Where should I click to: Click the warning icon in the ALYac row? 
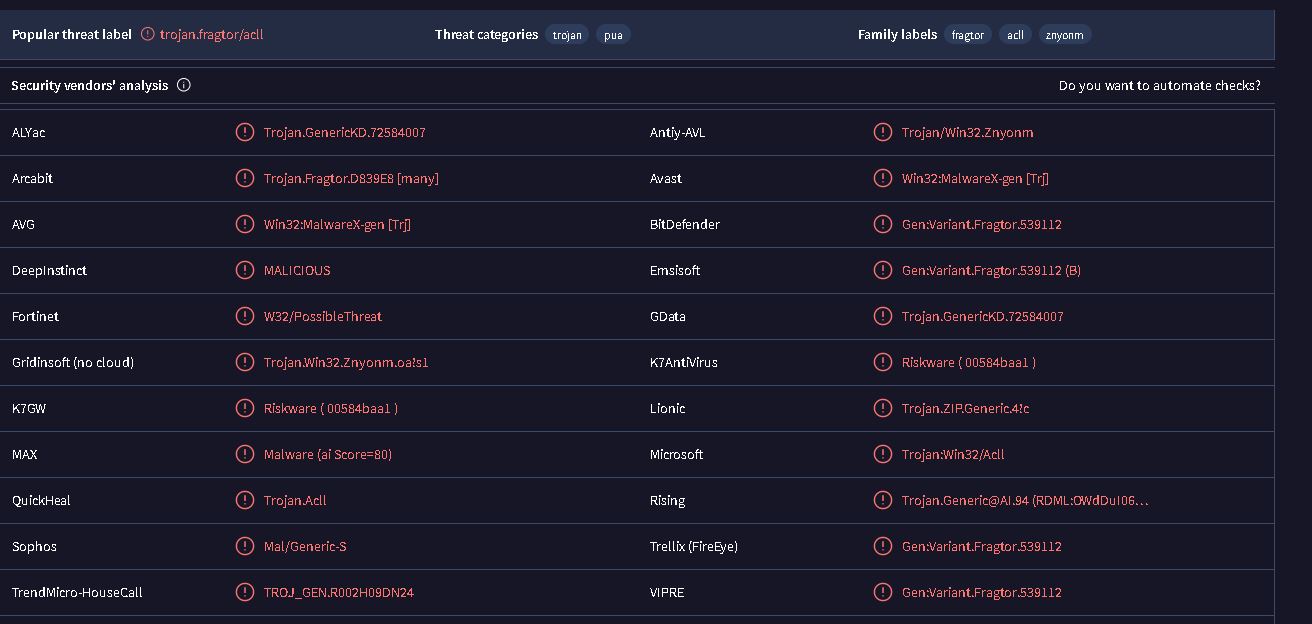pyautogui.click(x=245, y=132)
